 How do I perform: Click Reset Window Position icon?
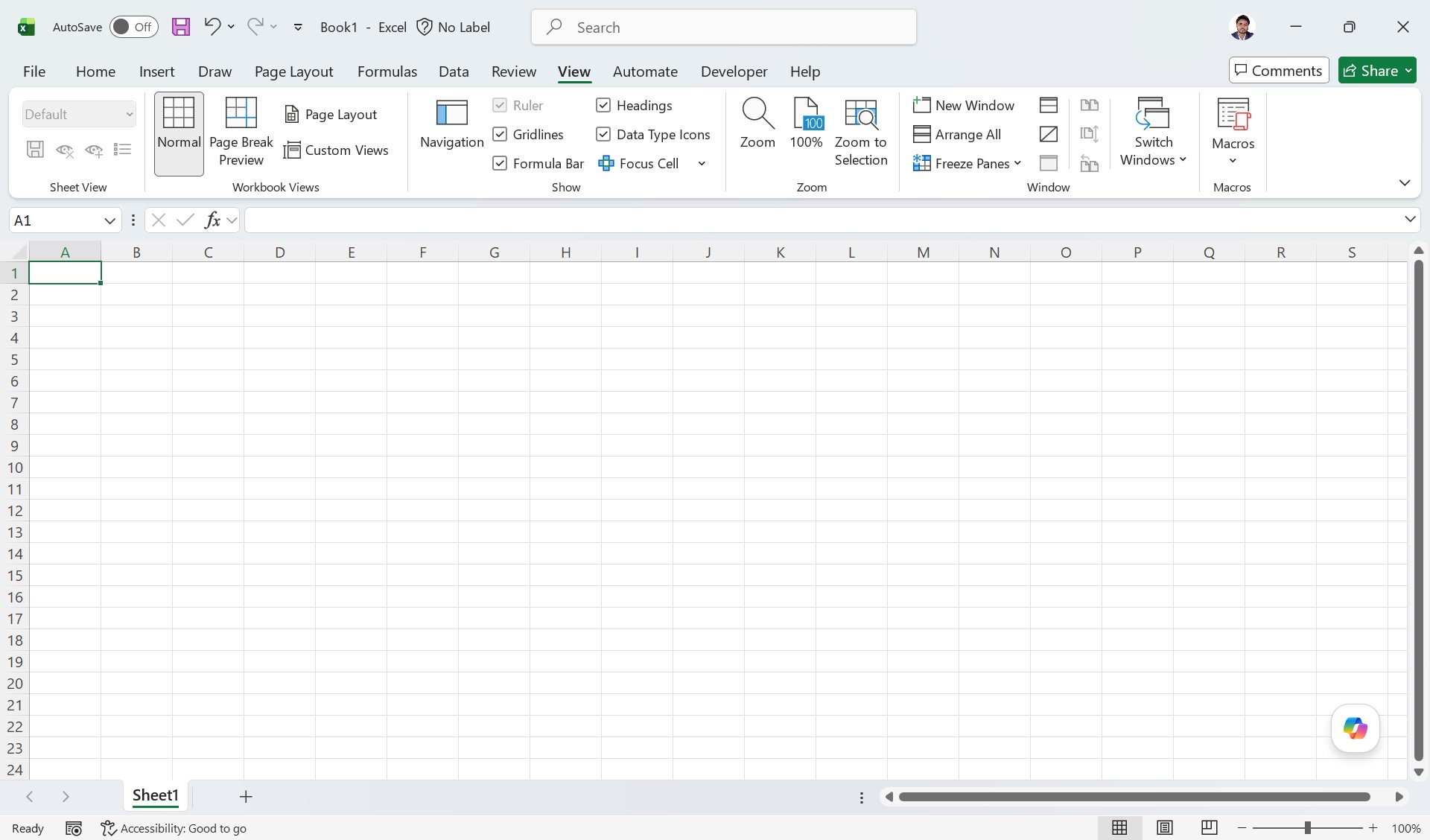click(1090, 163)
